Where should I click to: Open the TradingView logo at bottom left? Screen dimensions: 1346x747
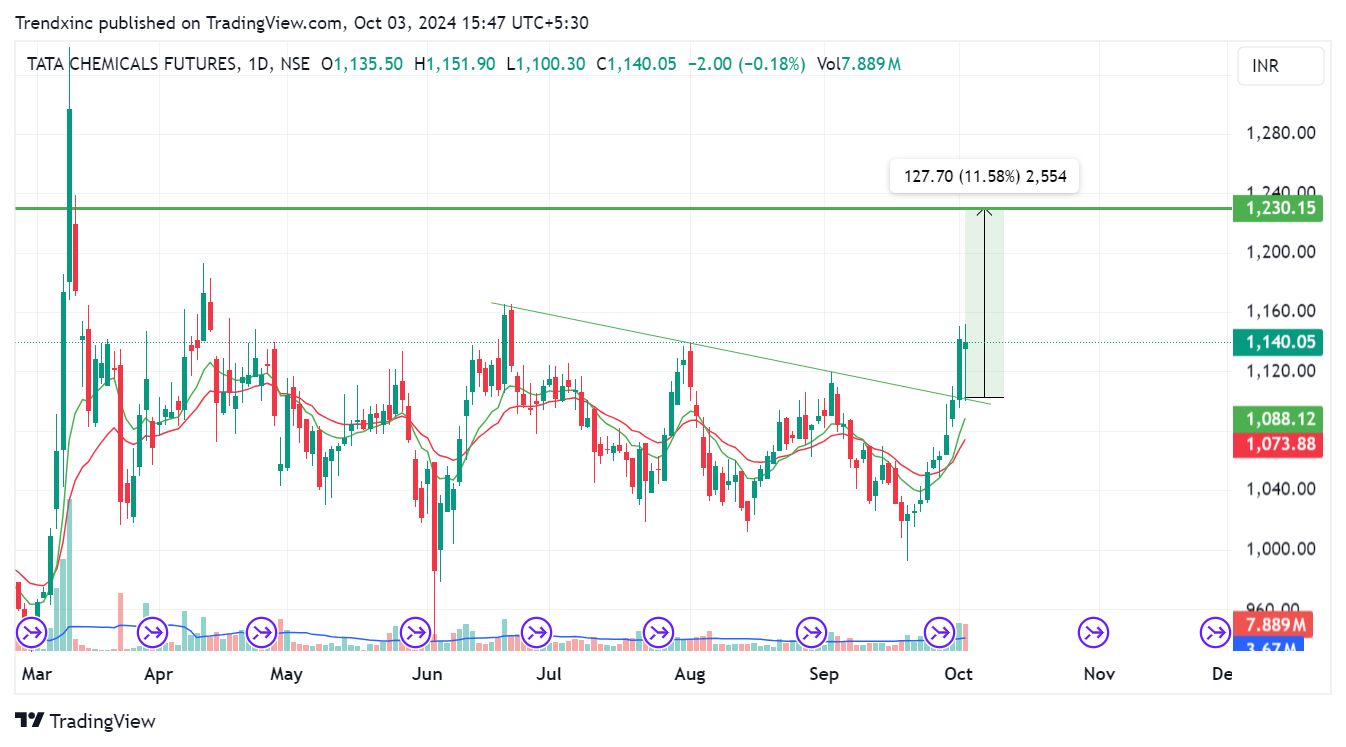pos(86,720)
